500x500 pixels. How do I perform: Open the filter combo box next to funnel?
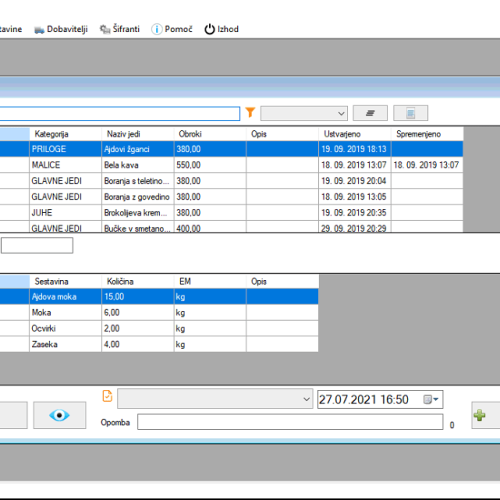(304, 113)
